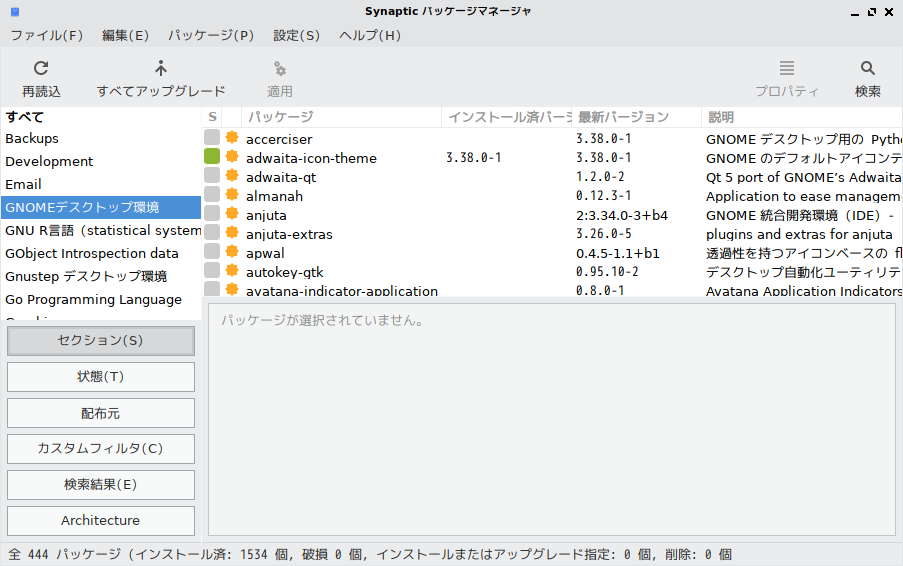Click the Upgrade All (すべてアップグレード) icon
The width and height of the screenshot is (903, 566).
(x=161, y=68)
